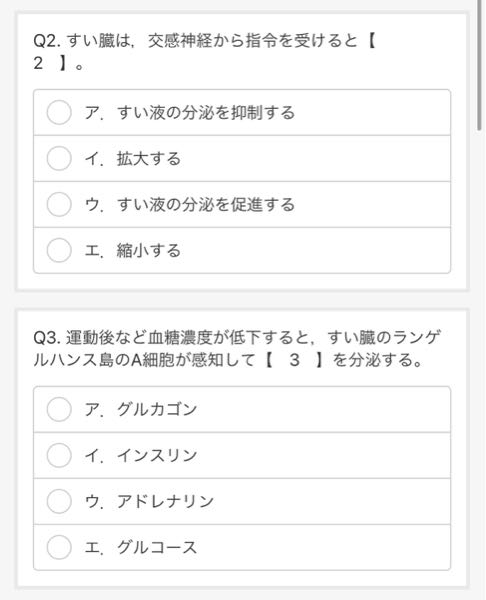
Task: Click the グルコース answer label
Action: tap(157, 547)
